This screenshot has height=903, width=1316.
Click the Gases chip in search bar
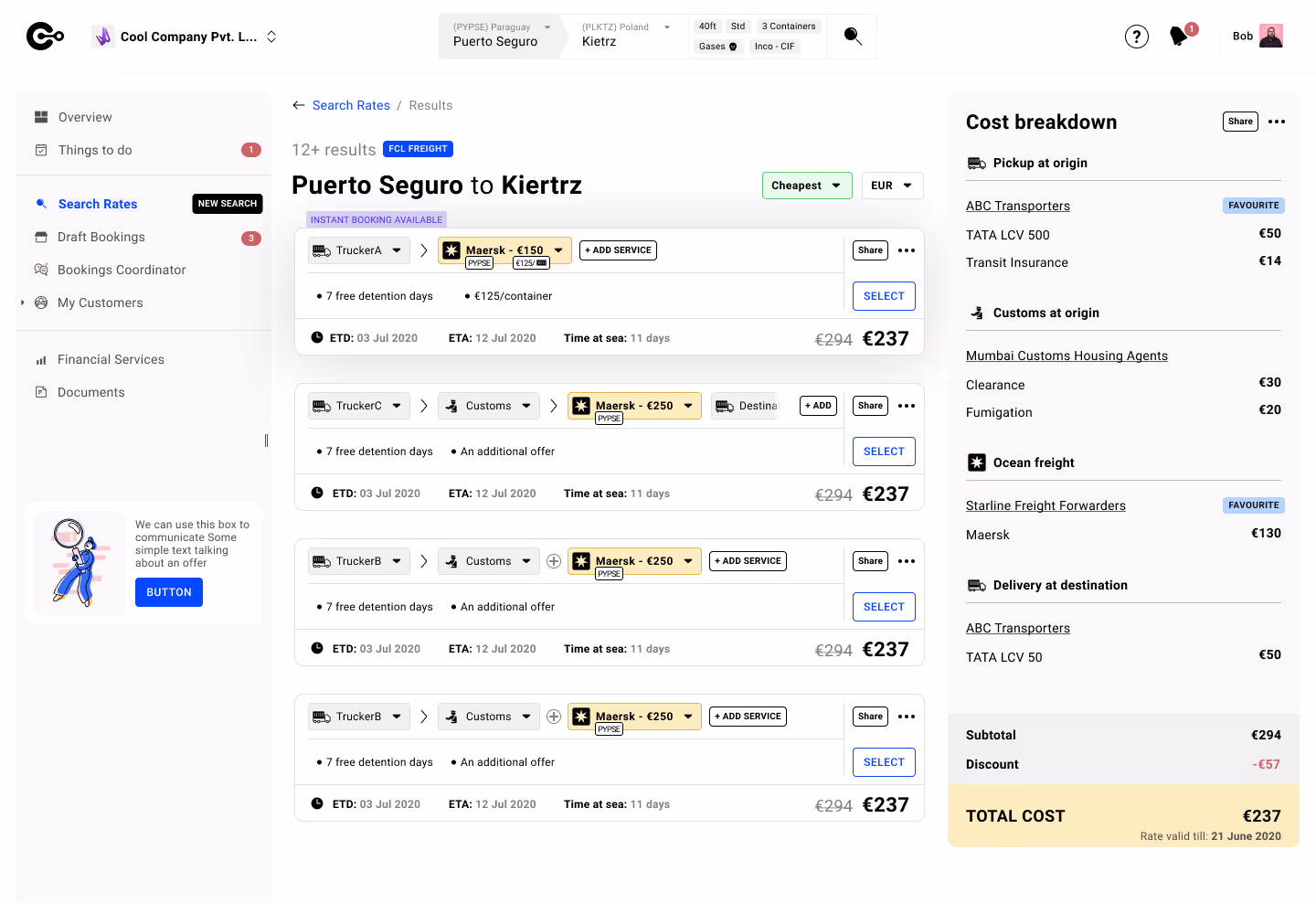717,47
